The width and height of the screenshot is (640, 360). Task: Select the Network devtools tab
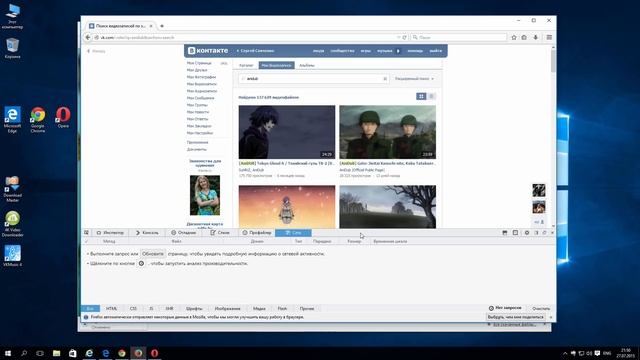[293, 233]
